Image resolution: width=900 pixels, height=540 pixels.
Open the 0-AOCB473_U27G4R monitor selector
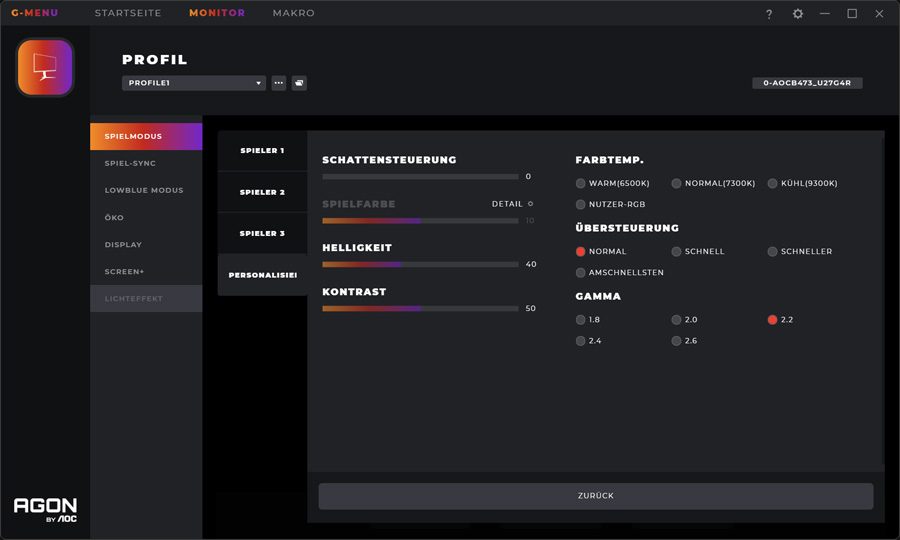(807, 83)
